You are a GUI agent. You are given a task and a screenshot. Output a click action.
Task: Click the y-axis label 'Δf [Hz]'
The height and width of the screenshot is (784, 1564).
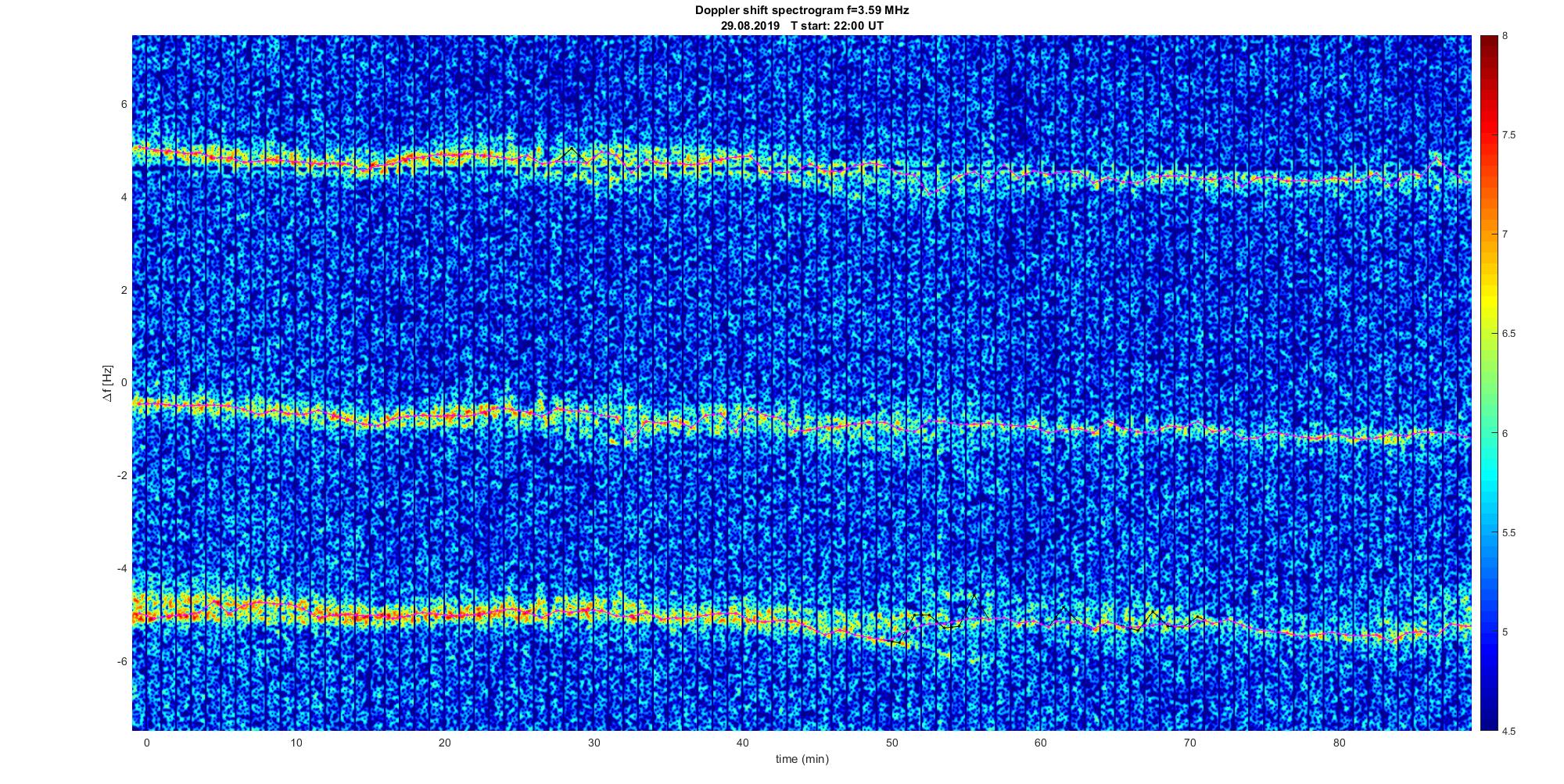[x=107, y=383]
